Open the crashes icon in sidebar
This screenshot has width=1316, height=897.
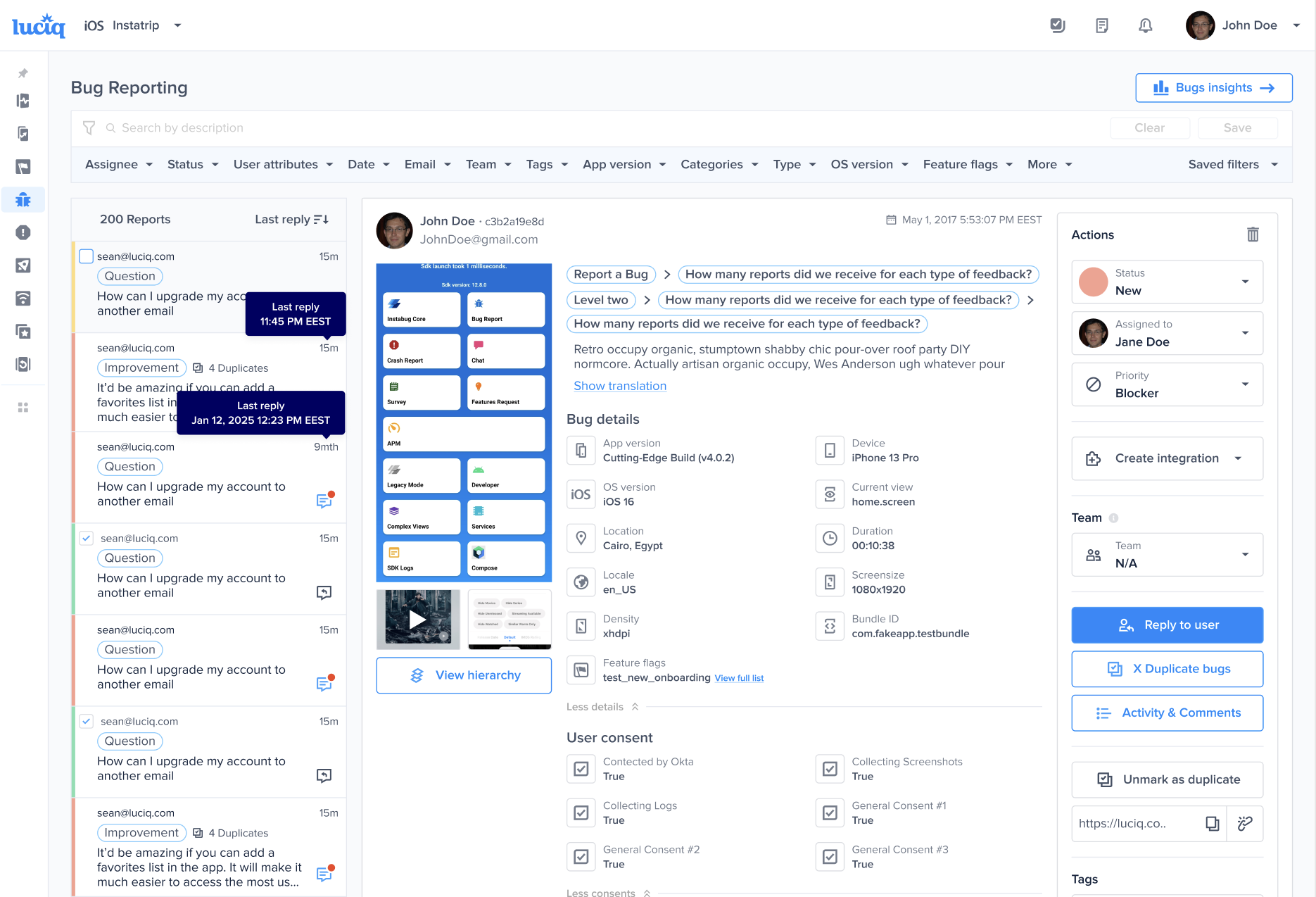point(23,233)
